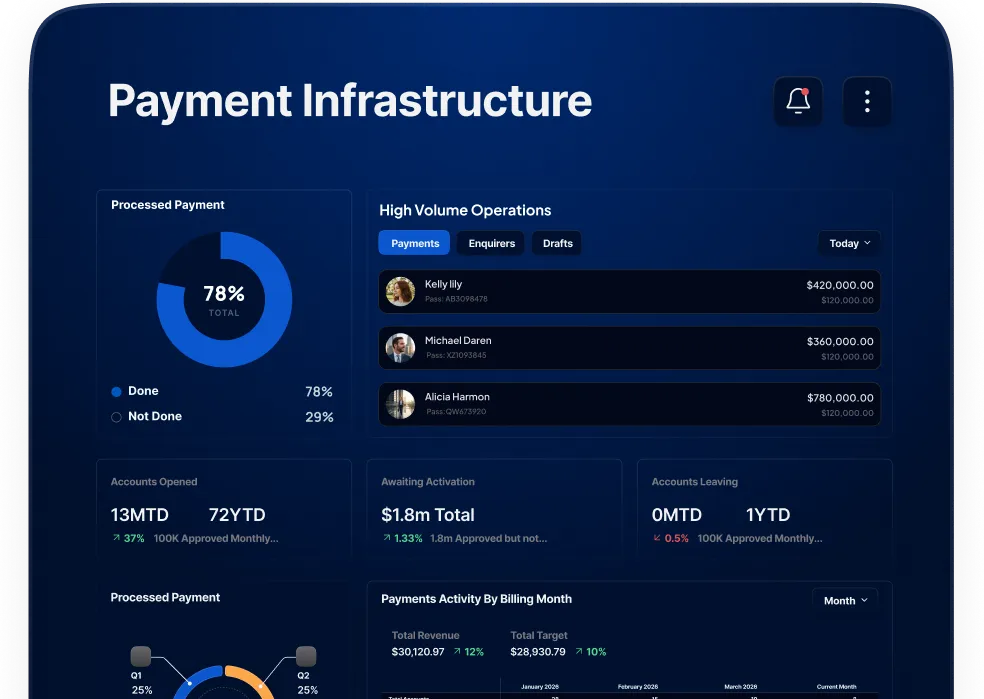Open the Alicia Harmon payment row name

click(457, 397)
